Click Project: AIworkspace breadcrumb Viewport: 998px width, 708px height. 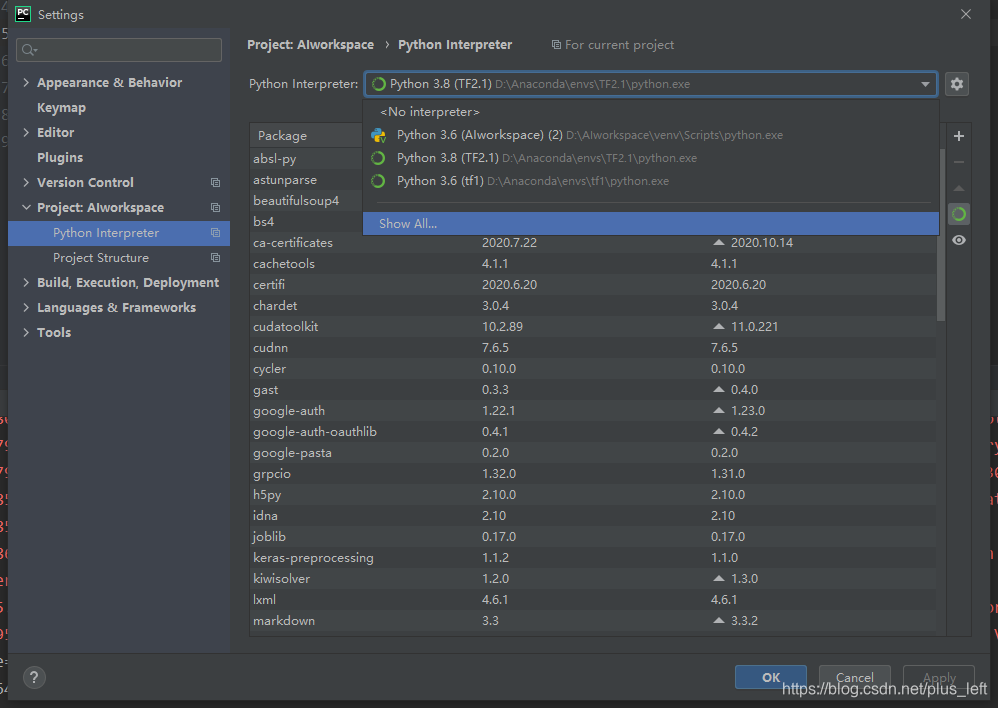click(311, 45)
